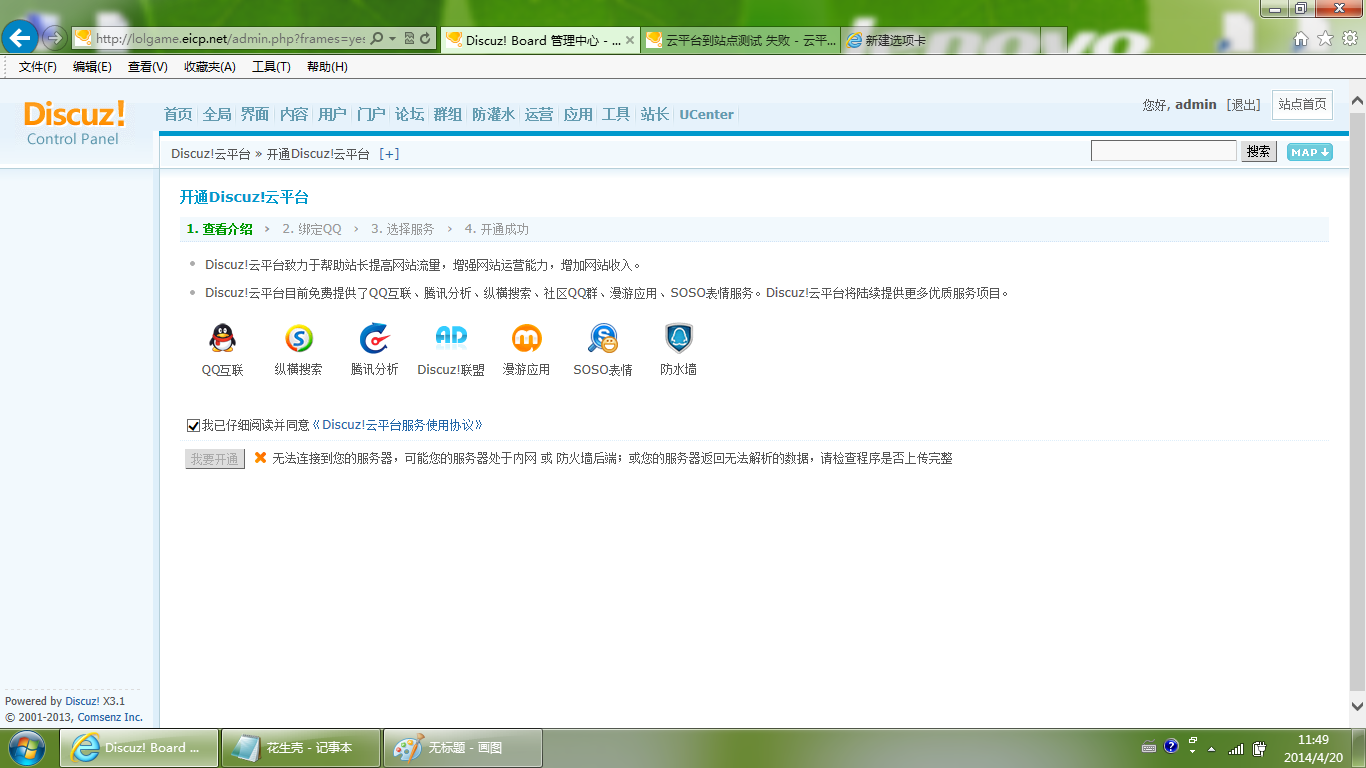This screenshot has height=768, width=1366.
Task: Open the IE favorites star icon
Action: tap(1325, 39)
